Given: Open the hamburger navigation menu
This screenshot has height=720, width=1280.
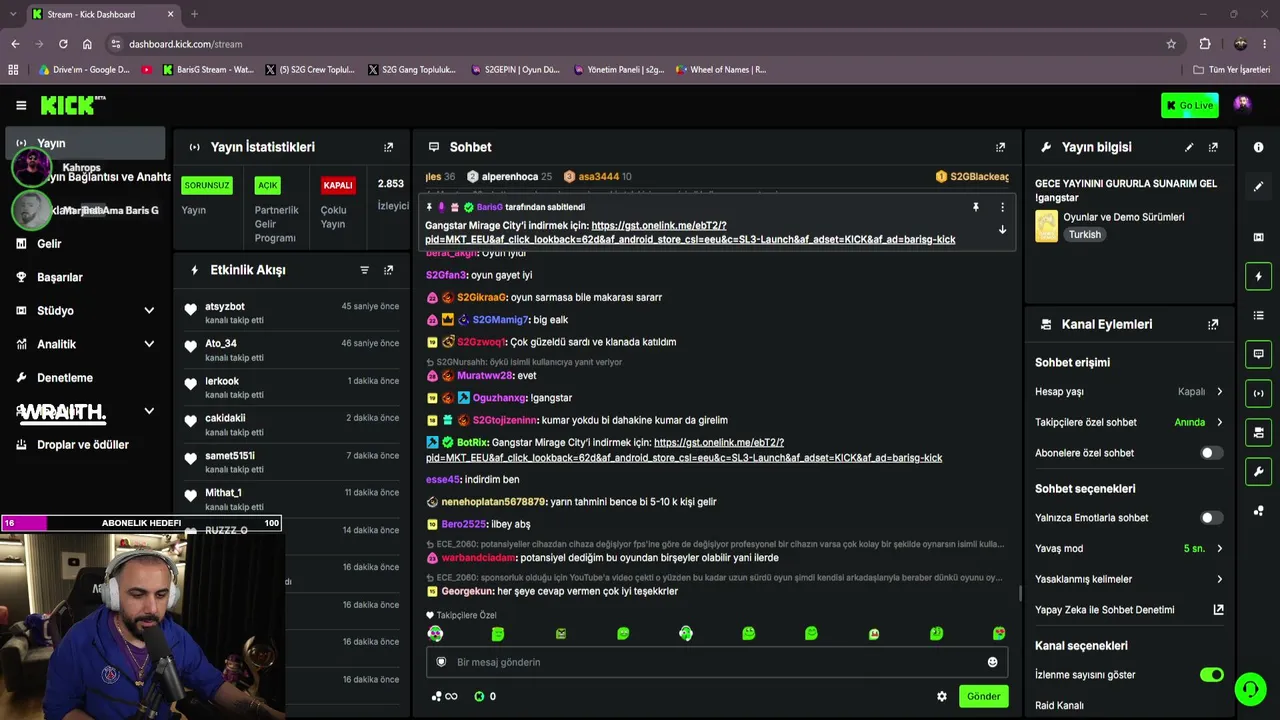Looking at the screenshot, I should pyautogui.click(x=21, y=105).
